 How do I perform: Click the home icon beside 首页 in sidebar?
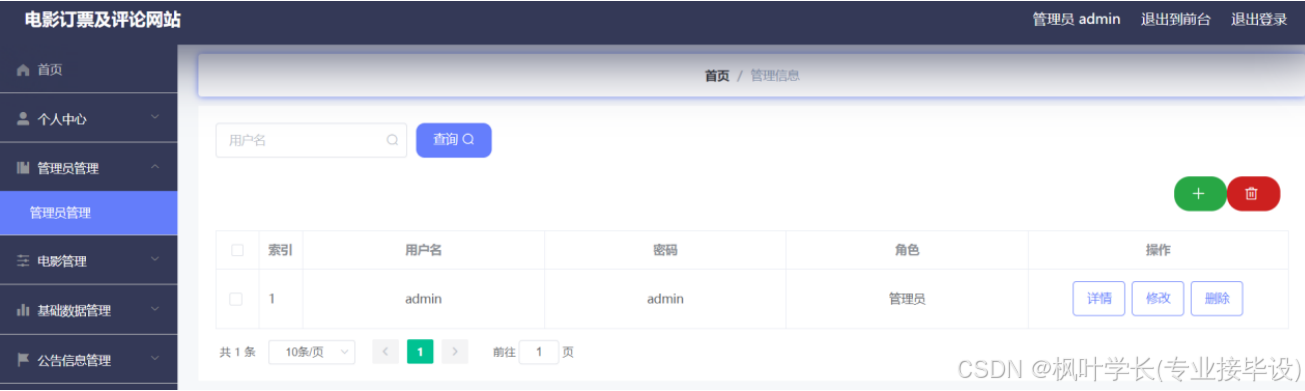click(x=23, y=70)
